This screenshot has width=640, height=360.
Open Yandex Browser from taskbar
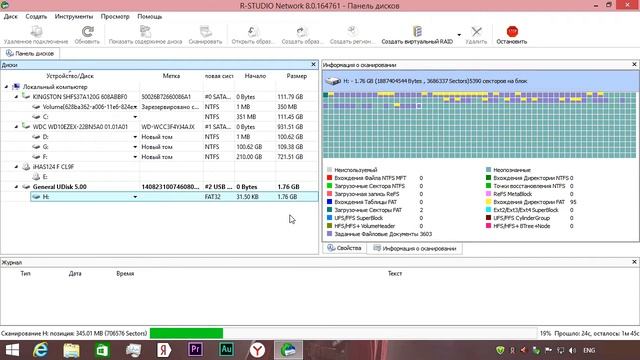pos(257,350)
